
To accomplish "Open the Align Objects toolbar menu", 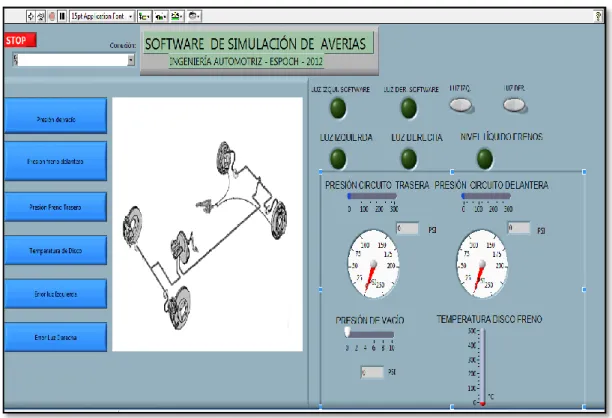I will (x=144, y=16).
